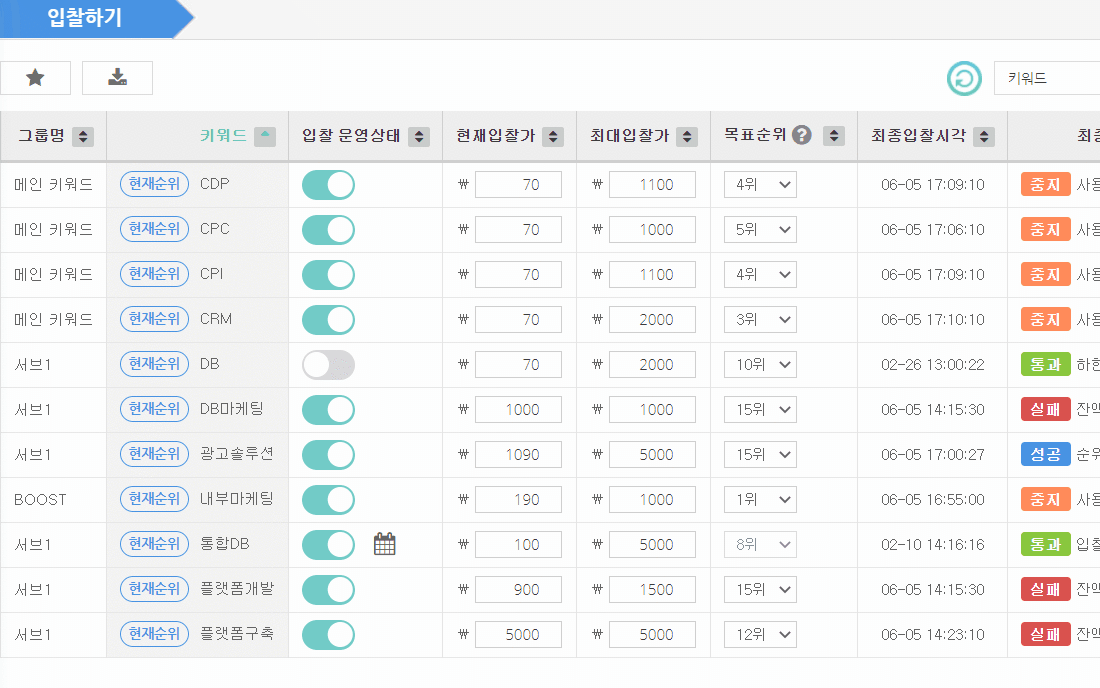Edit max bid field for DB마케팅 row
Screen dimensions: 1100x688
(x=652, y=410)
